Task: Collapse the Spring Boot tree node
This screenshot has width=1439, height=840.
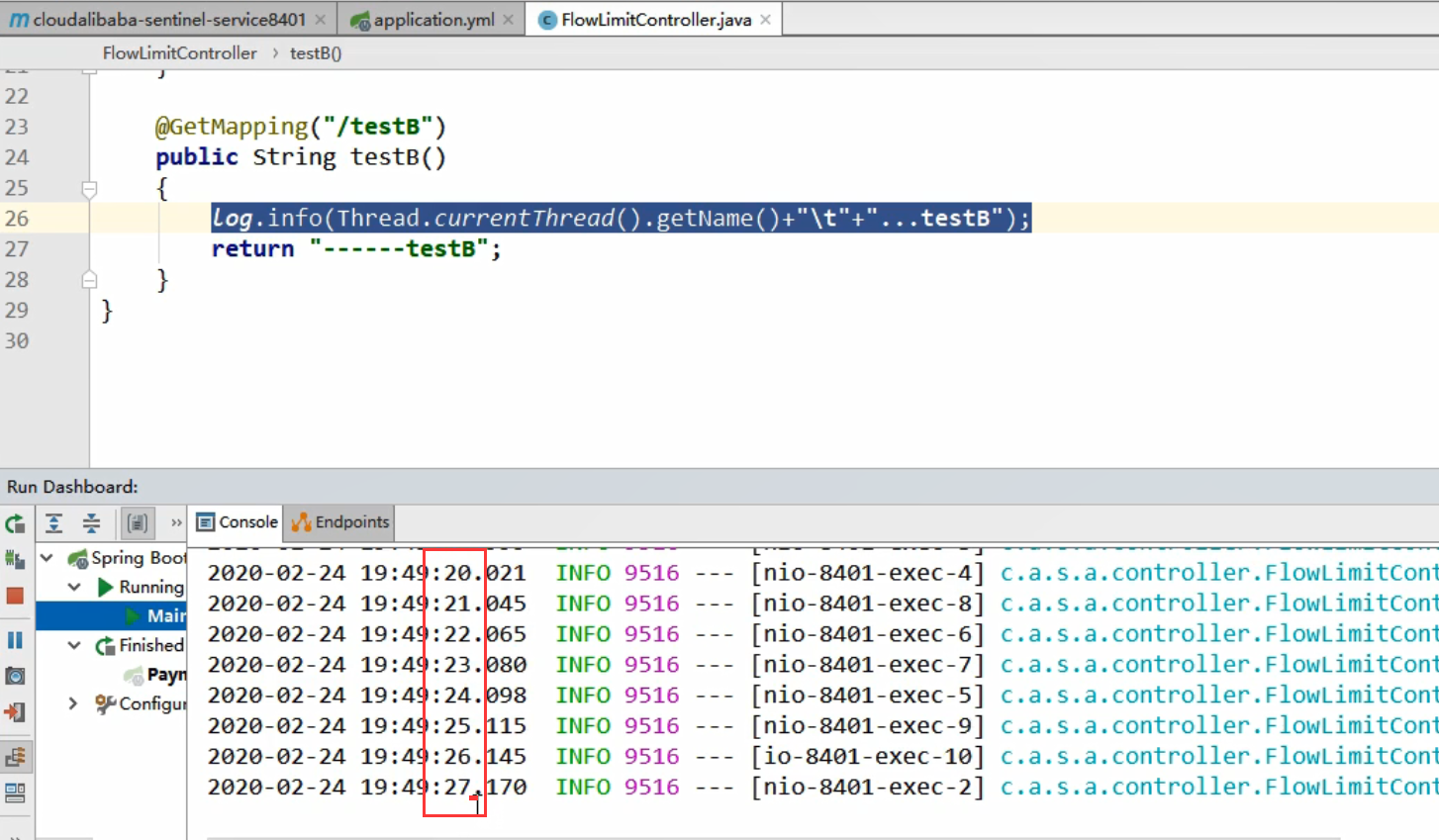Action: coord(47,558)
